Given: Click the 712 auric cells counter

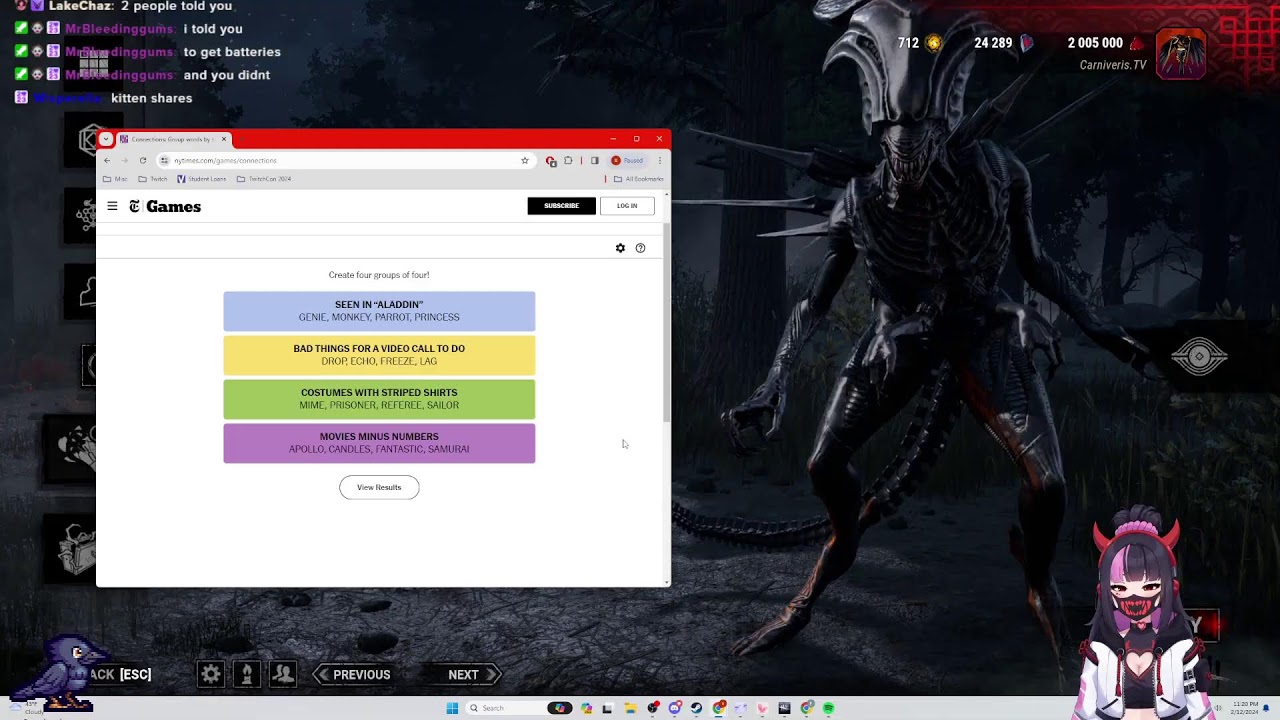Looking at the screenshot, I should pyautogui.click(x=920, y=43).
